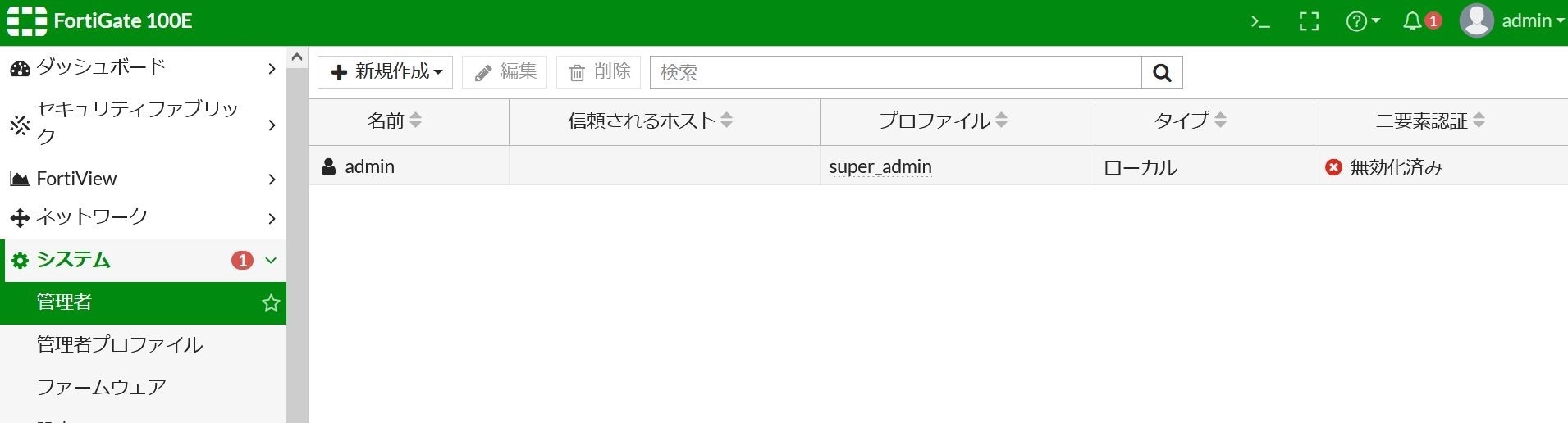Sort by 二要素認証 column arrows
The image size is (1568, 423).
point(1479,121)
